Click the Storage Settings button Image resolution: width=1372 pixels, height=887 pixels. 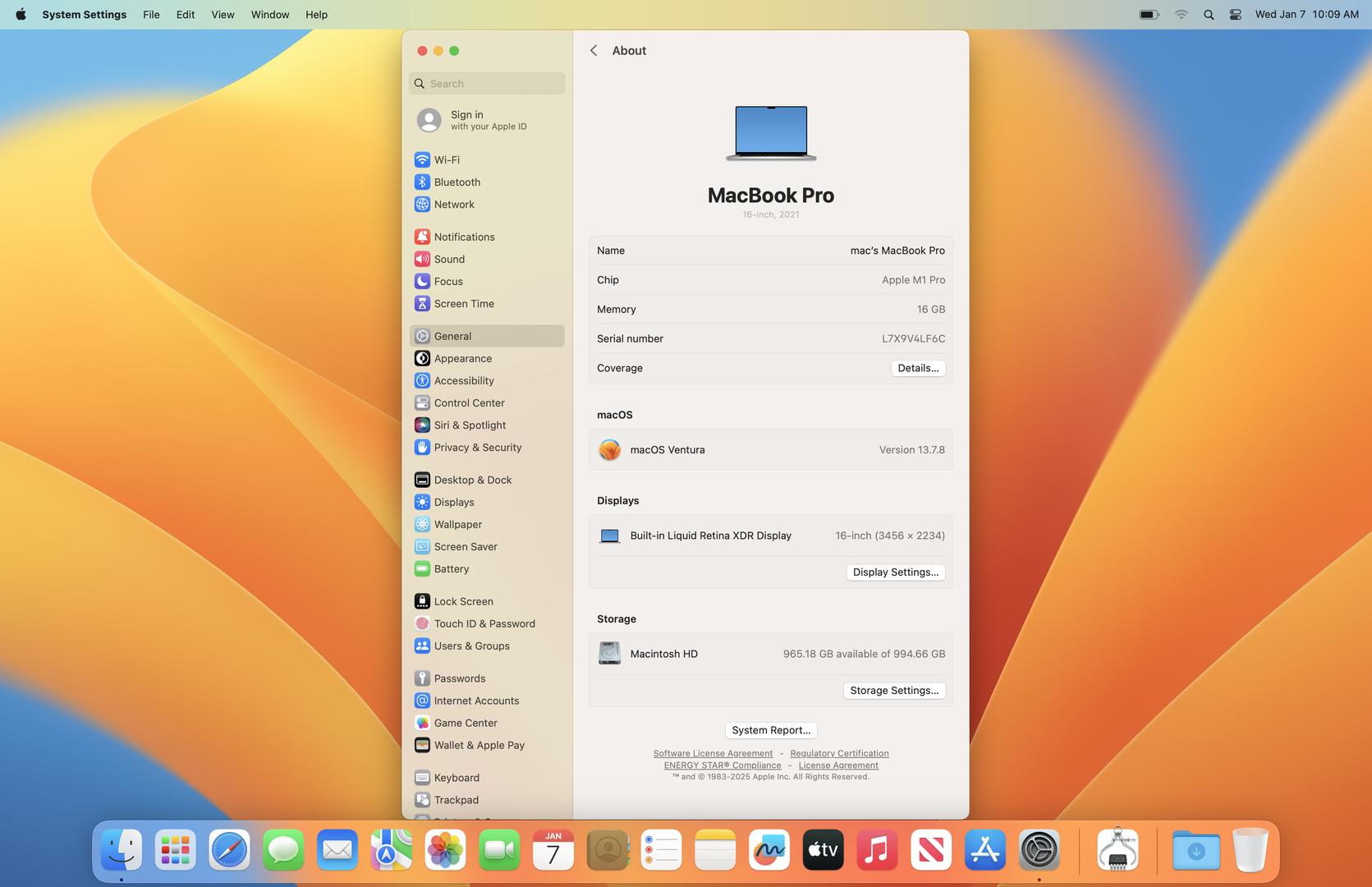click(x=893, y=691)
